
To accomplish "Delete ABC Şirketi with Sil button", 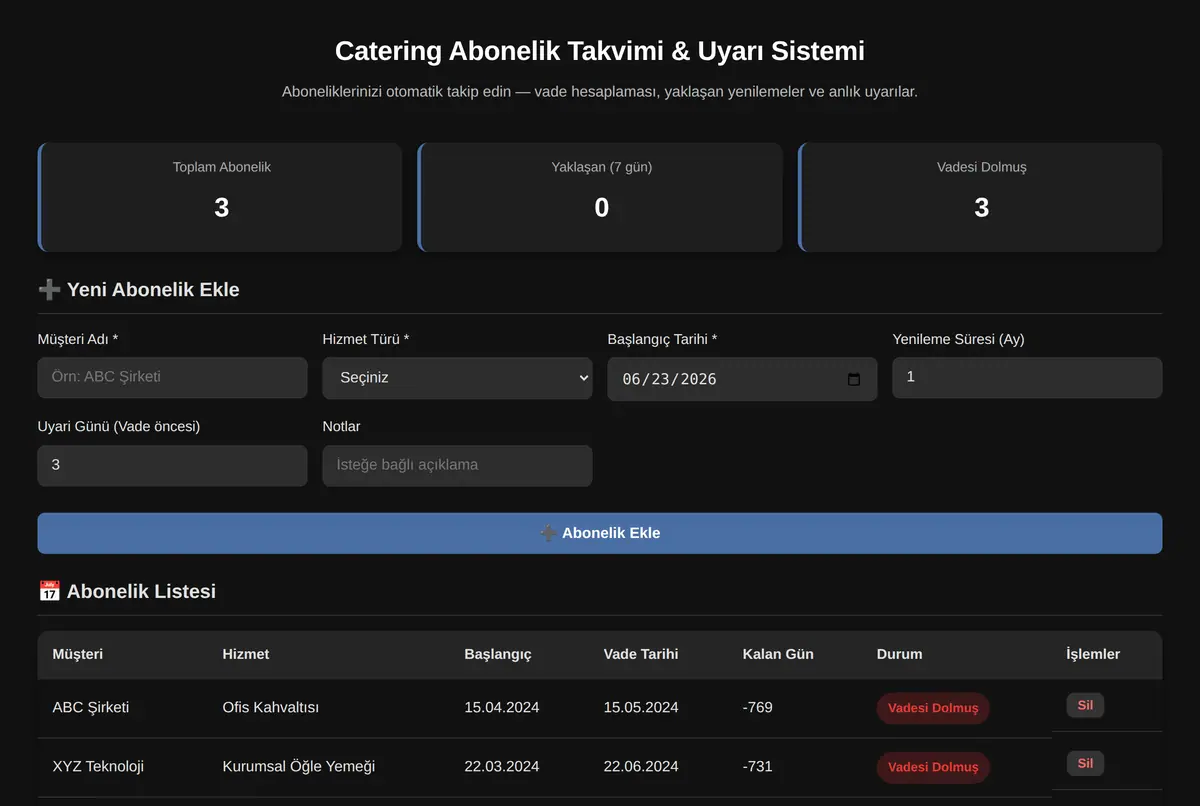I will click(x=1085, y=705).
